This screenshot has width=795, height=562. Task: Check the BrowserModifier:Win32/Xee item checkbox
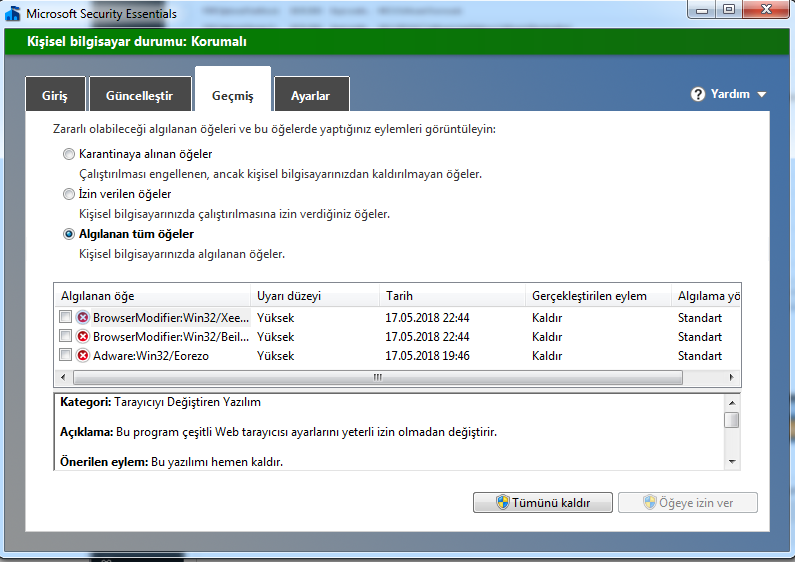tap(65, 317)
